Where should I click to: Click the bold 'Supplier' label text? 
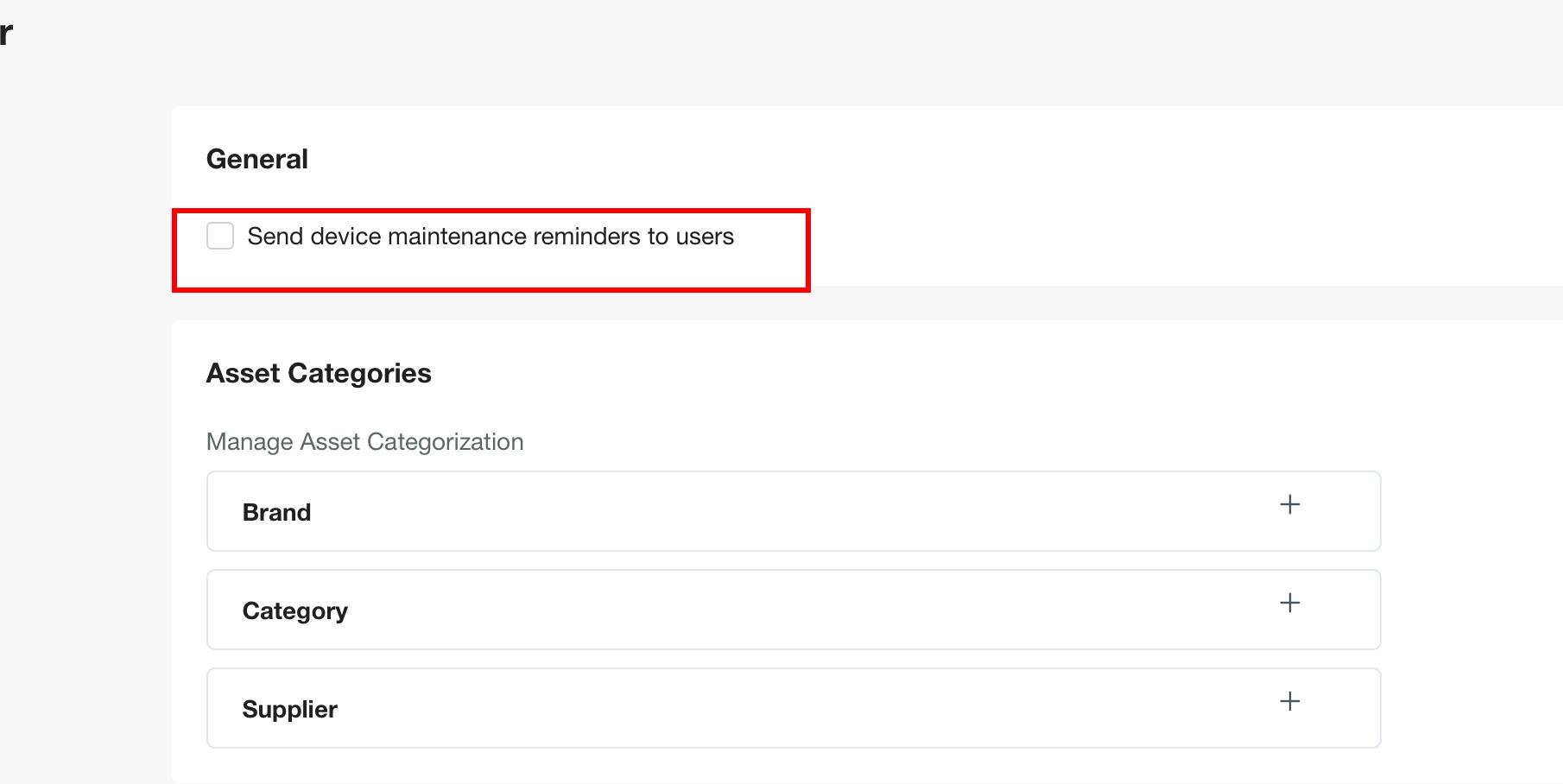point(289,709)
